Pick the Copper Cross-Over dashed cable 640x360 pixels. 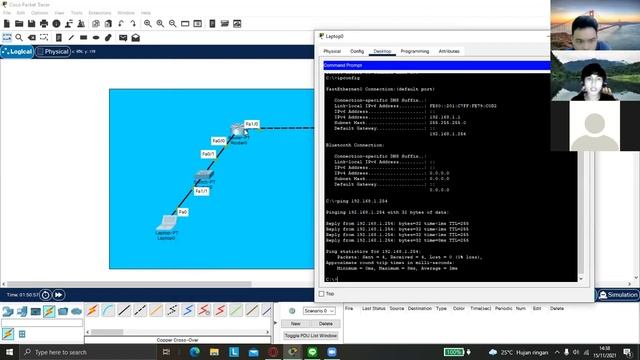click(140, 311)
